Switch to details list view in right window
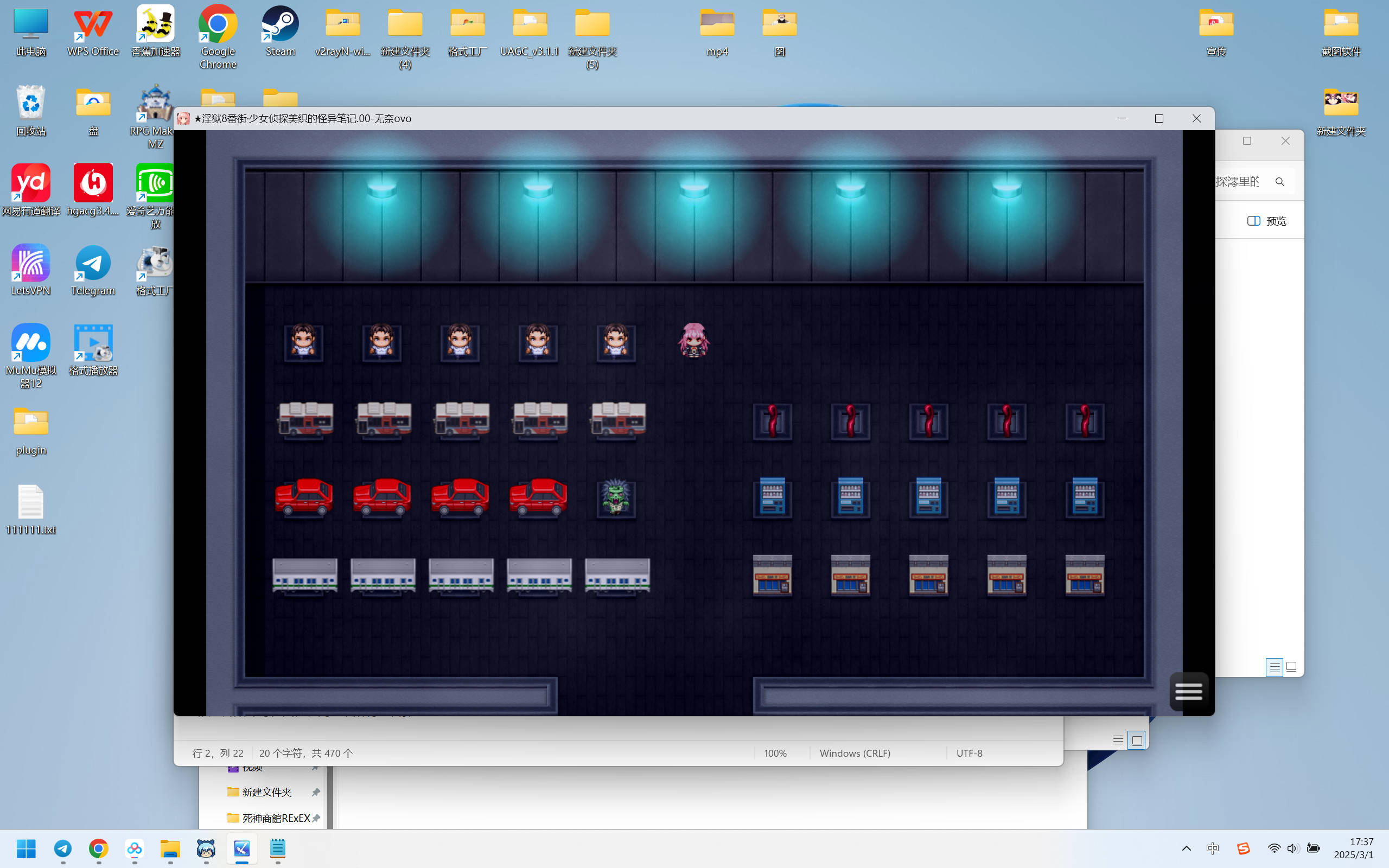 (x=1273, y=667)
